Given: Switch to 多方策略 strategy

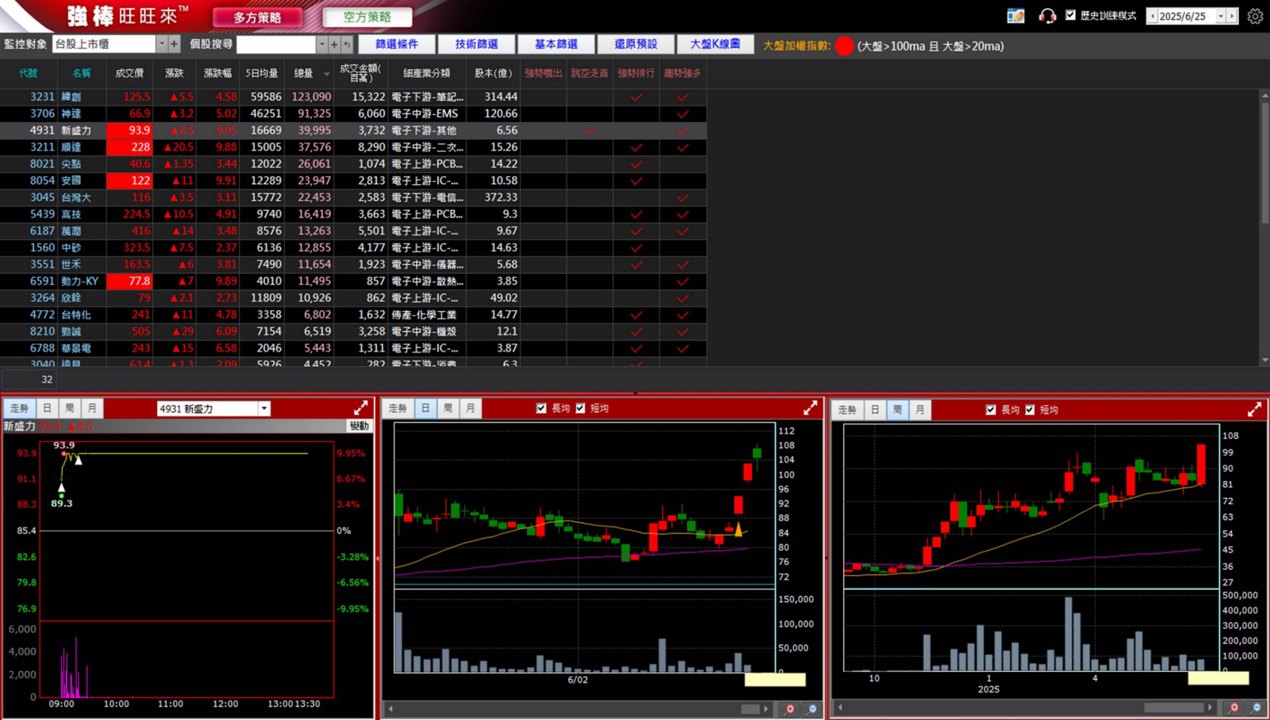Looking at the screenshot, I should coord(257,17).
